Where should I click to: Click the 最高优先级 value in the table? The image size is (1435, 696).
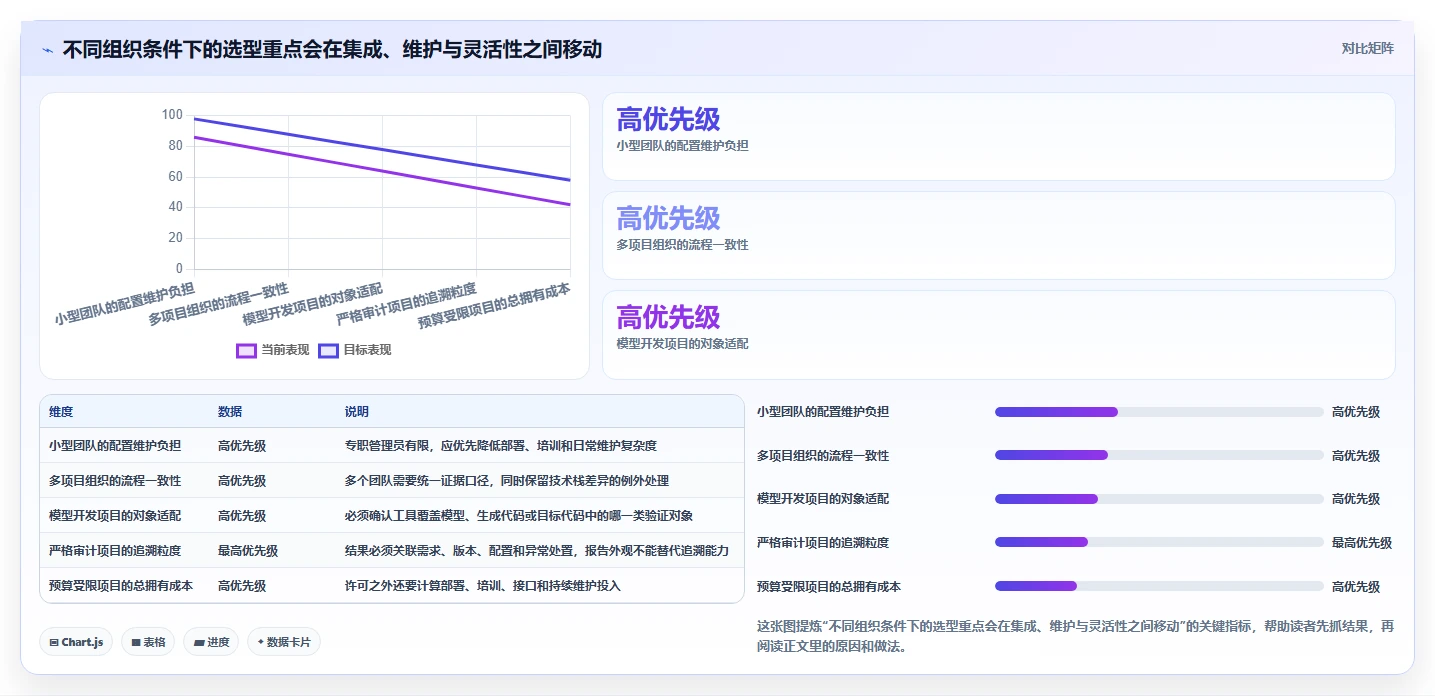tap(248, 551)
